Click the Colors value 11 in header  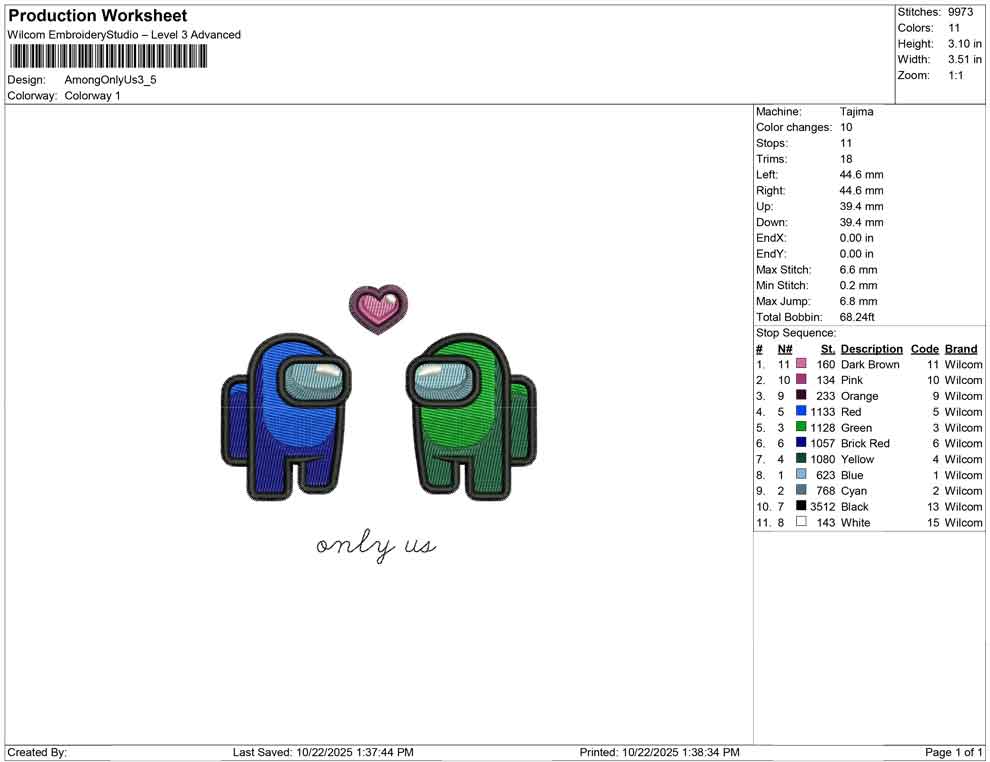click(x=954, y=28)
